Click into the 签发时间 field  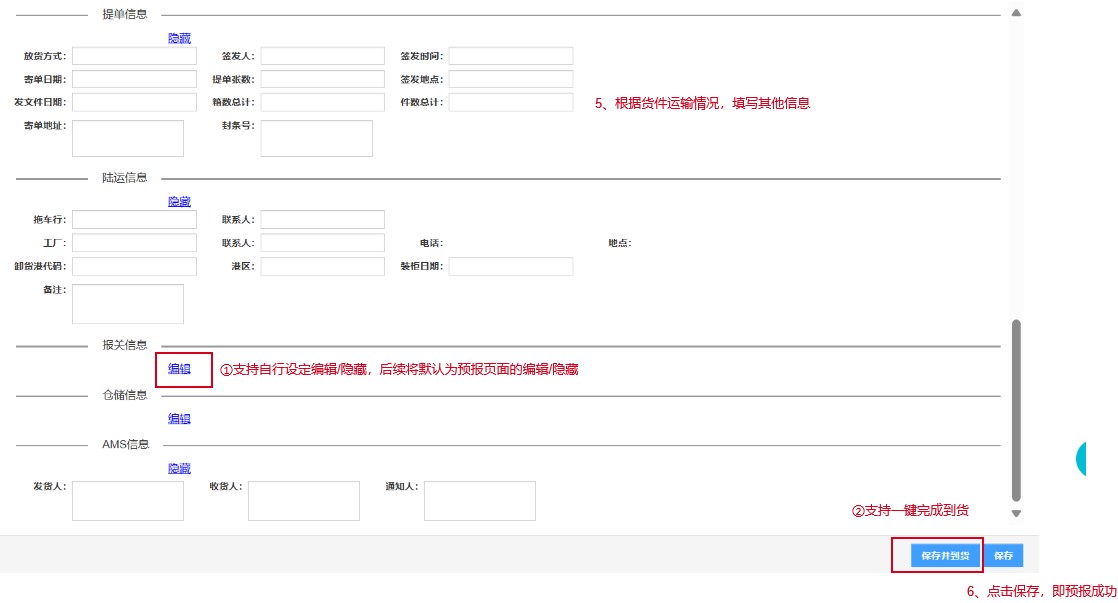[x=511, y=56]
